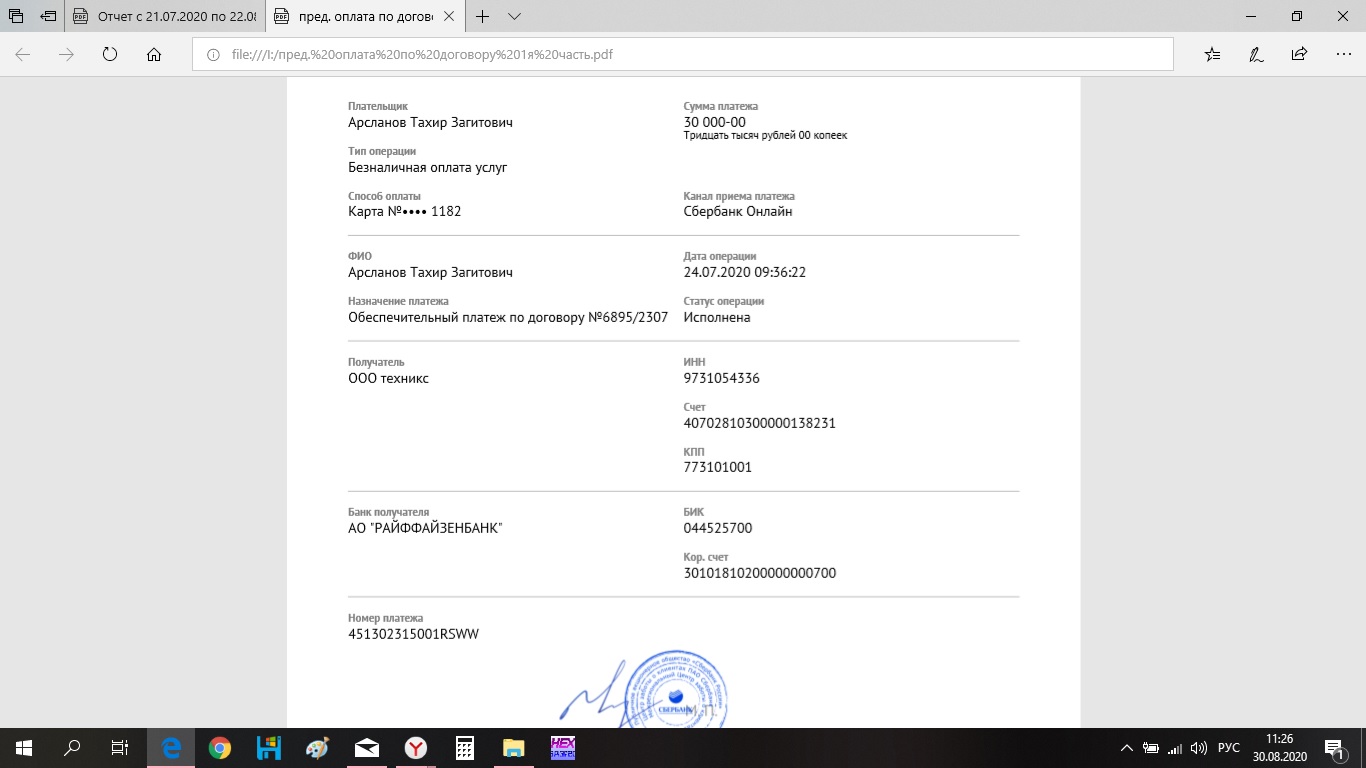The image size is (1366, 768).
Task: Click account number '40702810300000138231'
Action: point(759,423)
